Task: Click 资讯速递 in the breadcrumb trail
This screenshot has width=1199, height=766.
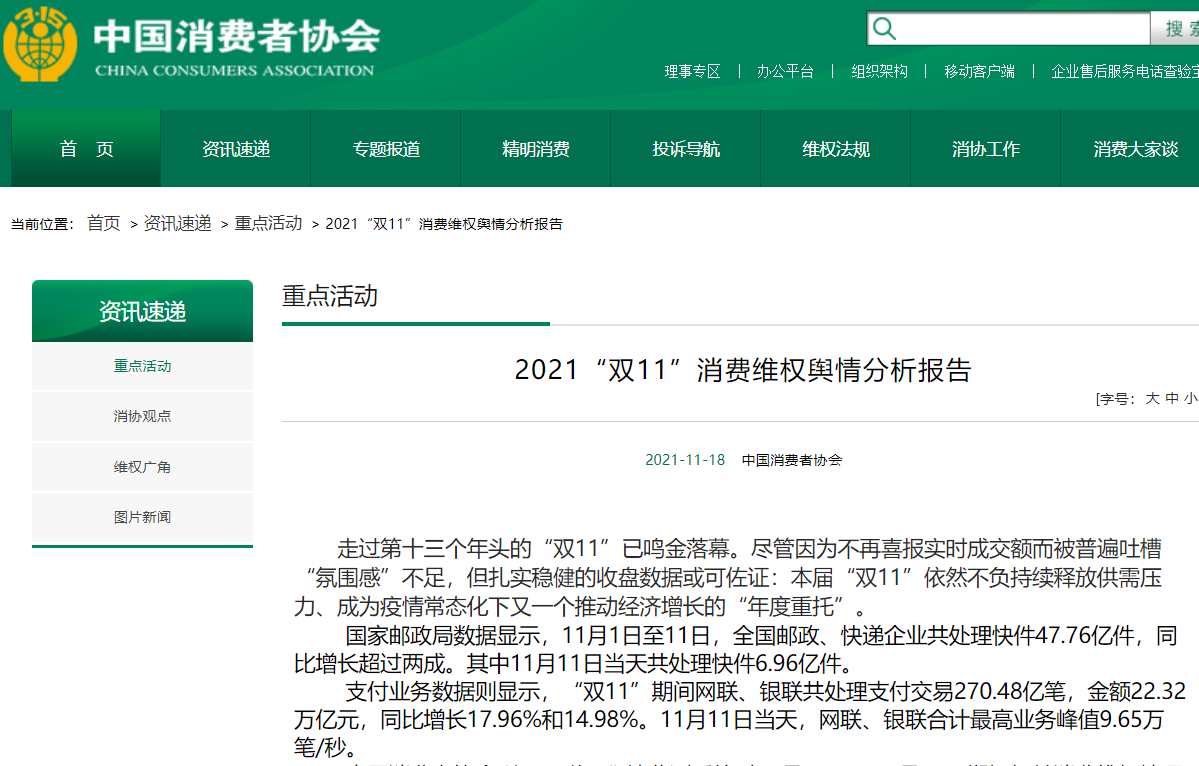Action: 177,223
